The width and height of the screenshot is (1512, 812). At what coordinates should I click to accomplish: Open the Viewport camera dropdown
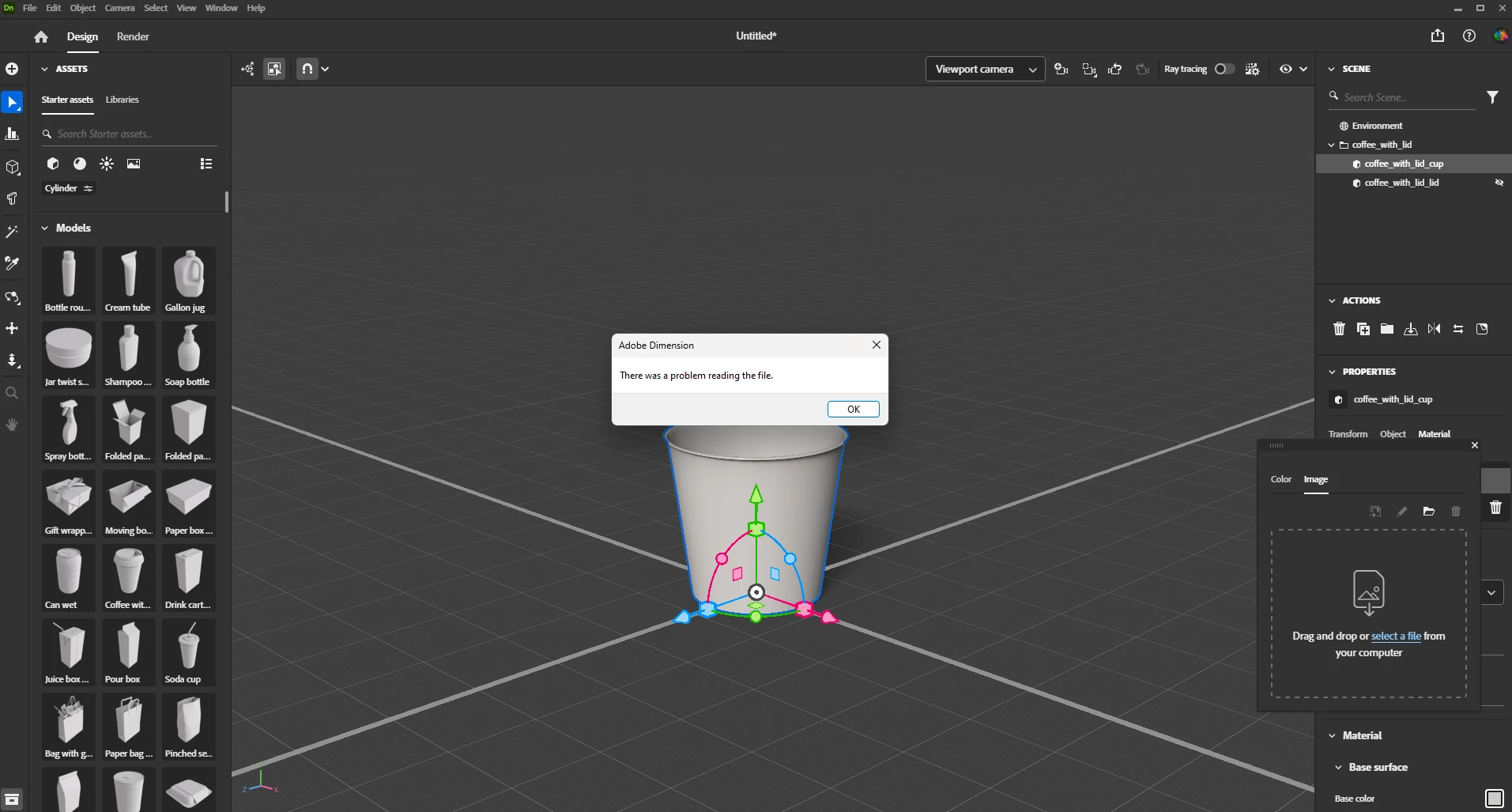click(x=985, y=69)
